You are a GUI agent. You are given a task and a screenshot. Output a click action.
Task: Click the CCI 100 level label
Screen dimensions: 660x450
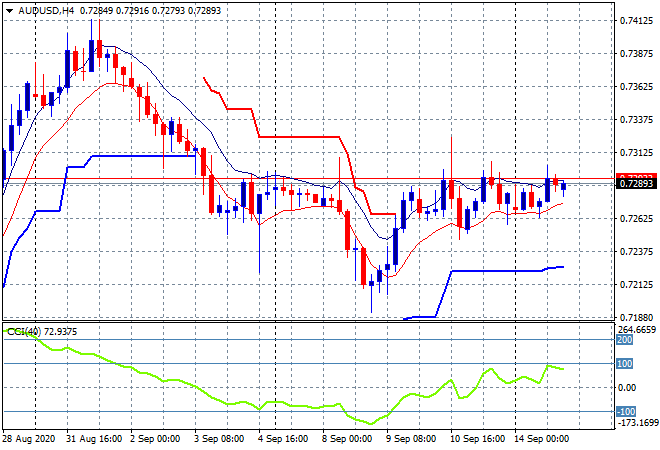tap(624, 363)
